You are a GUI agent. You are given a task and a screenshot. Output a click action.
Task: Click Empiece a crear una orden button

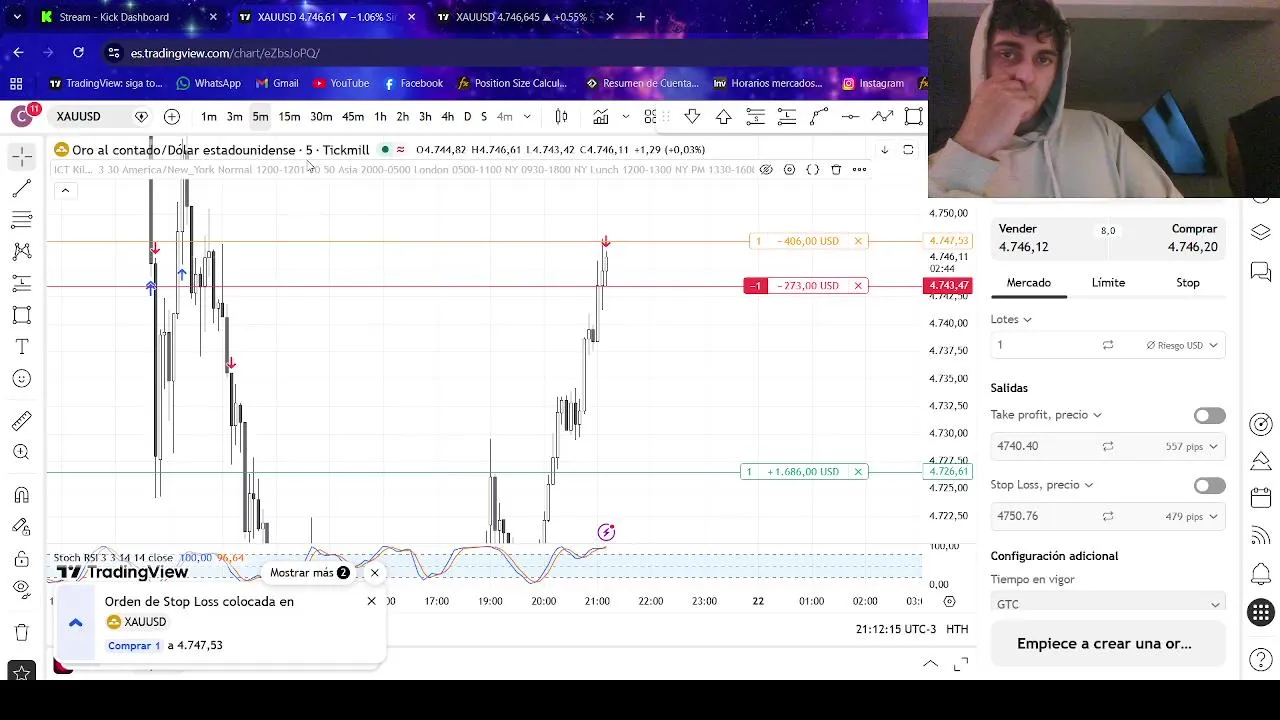click(x=1108, y=643)
